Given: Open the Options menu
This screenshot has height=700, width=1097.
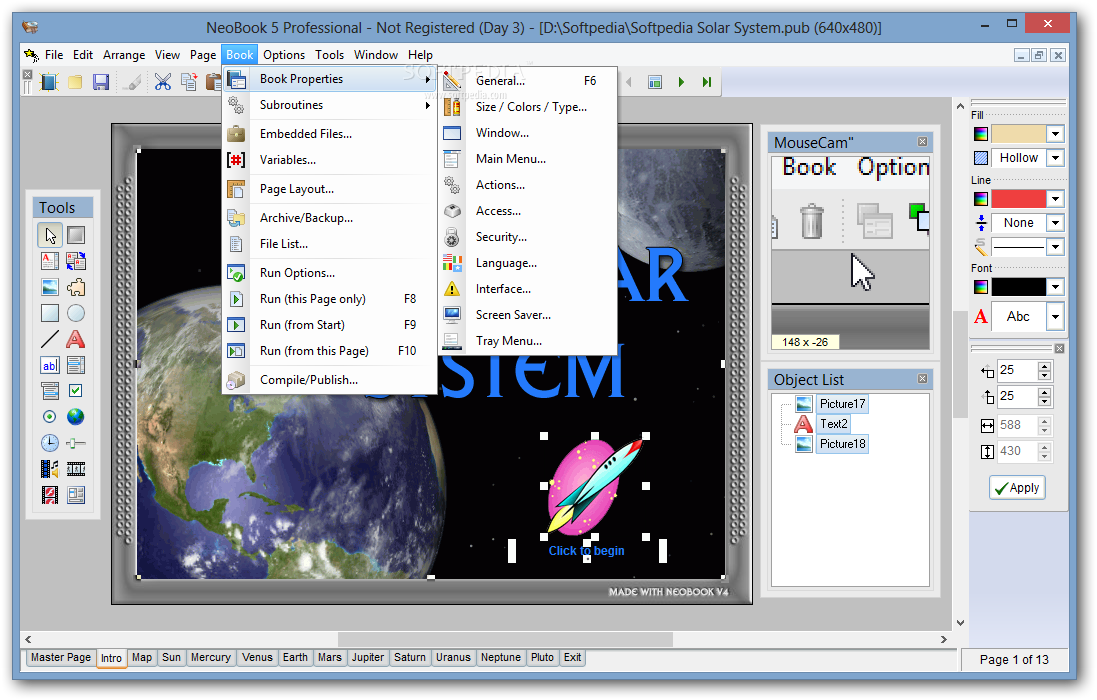Looking at the screenshot, I should click(283, 55).
